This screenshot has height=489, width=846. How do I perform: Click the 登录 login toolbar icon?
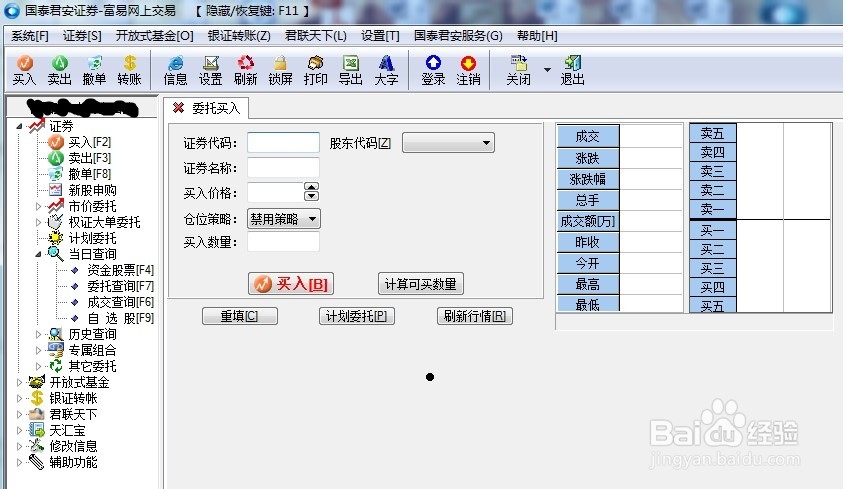(433, 70)
